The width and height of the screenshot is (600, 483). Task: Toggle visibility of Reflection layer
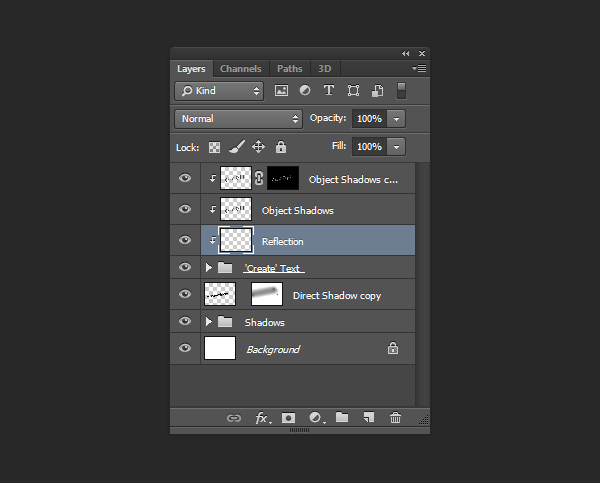pyautogui.click(x=185, y=240)
